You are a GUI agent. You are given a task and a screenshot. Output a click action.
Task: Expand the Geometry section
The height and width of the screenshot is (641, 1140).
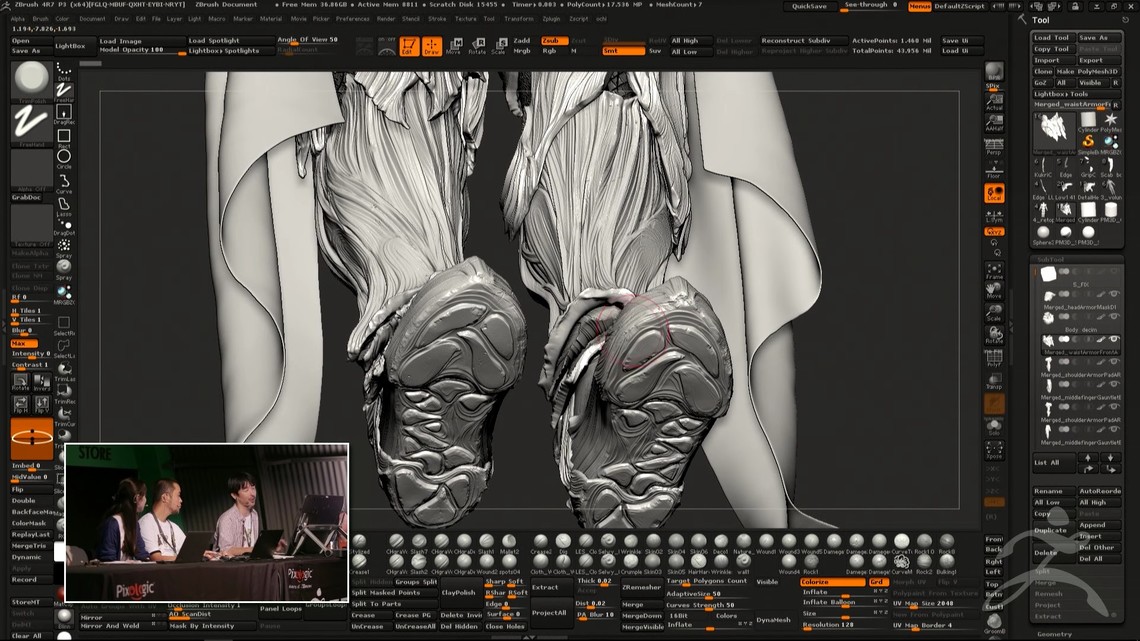point(1054,634)
